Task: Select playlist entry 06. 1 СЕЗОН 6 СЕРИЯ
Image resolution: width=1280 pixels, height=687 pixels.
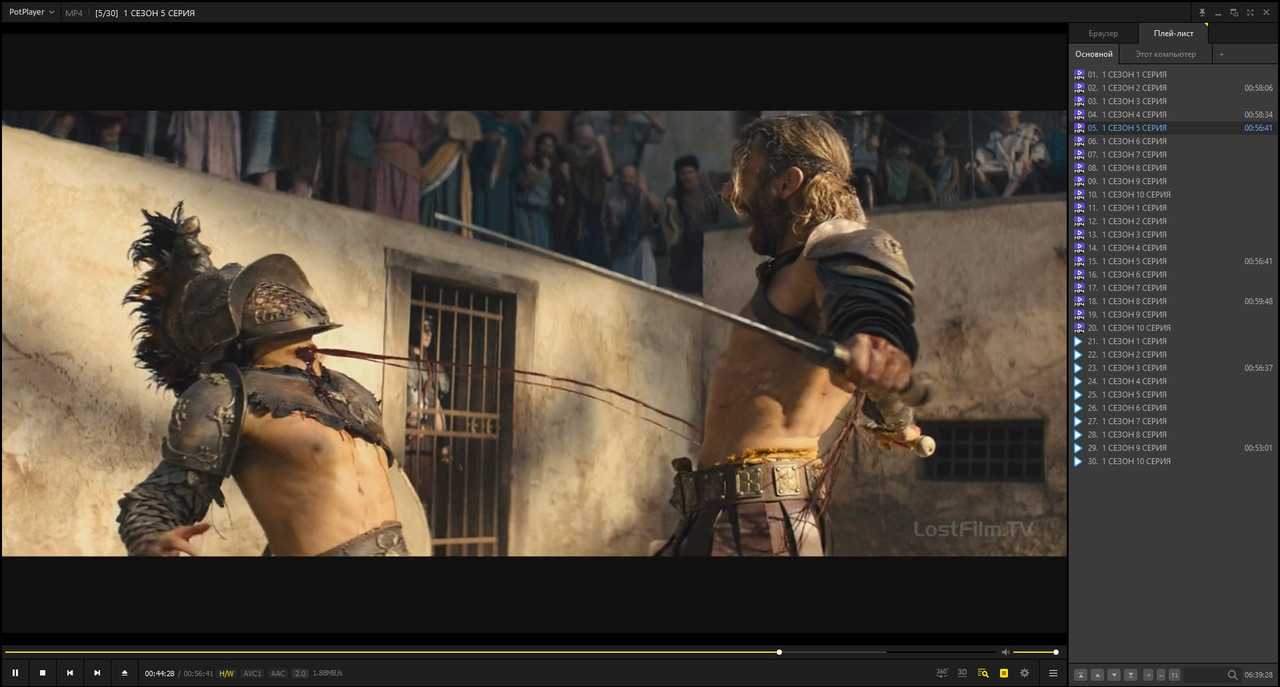Action: (x=1173, y=141)
